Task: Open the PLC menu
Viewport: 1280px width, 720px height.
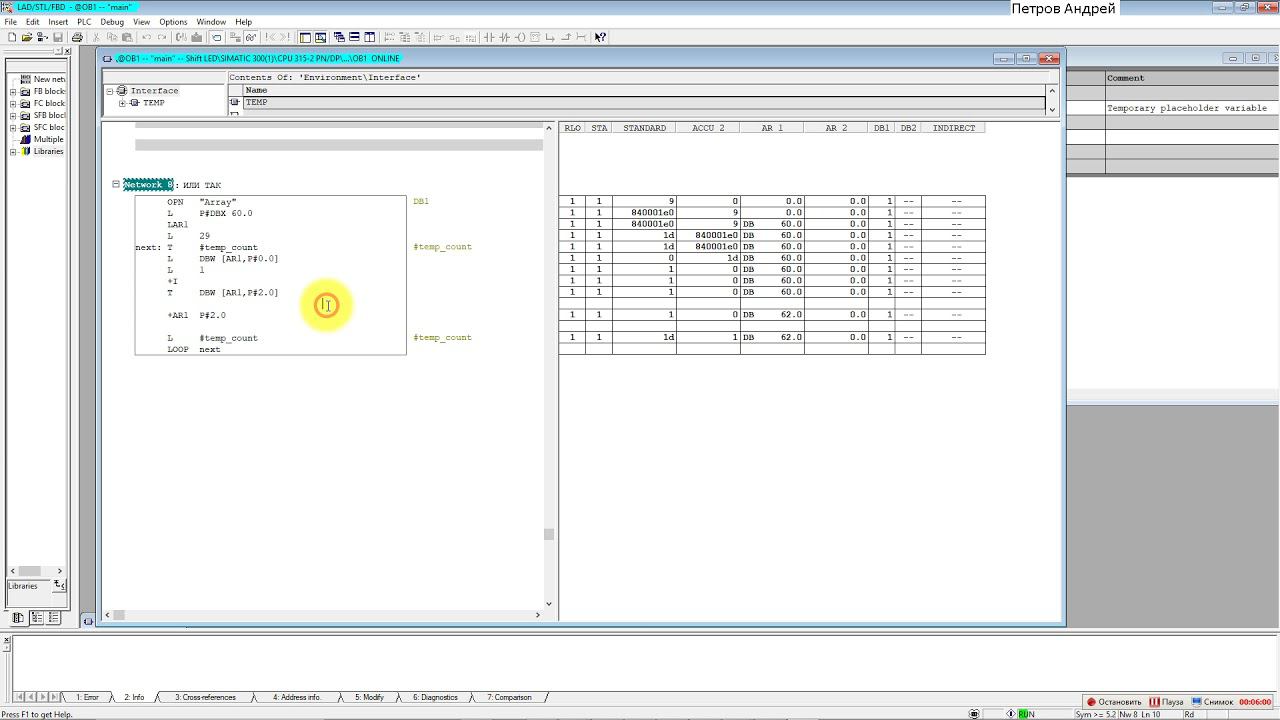Action: [84, 21]
